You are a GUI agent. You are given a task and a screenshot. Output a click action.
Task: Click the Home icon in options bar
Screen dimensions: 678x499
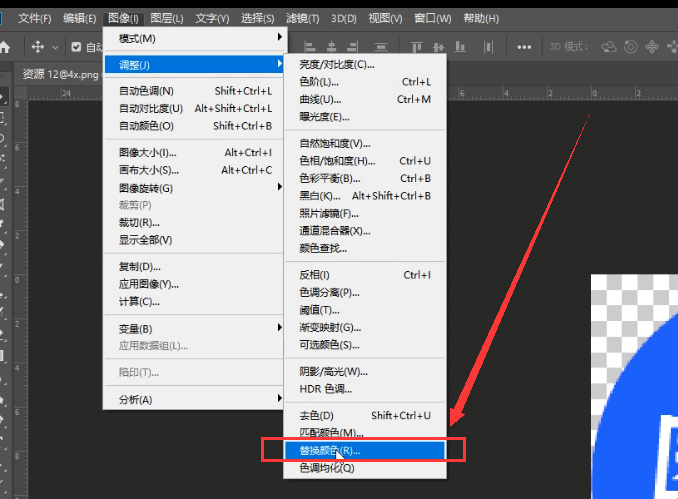coord(5,47)
